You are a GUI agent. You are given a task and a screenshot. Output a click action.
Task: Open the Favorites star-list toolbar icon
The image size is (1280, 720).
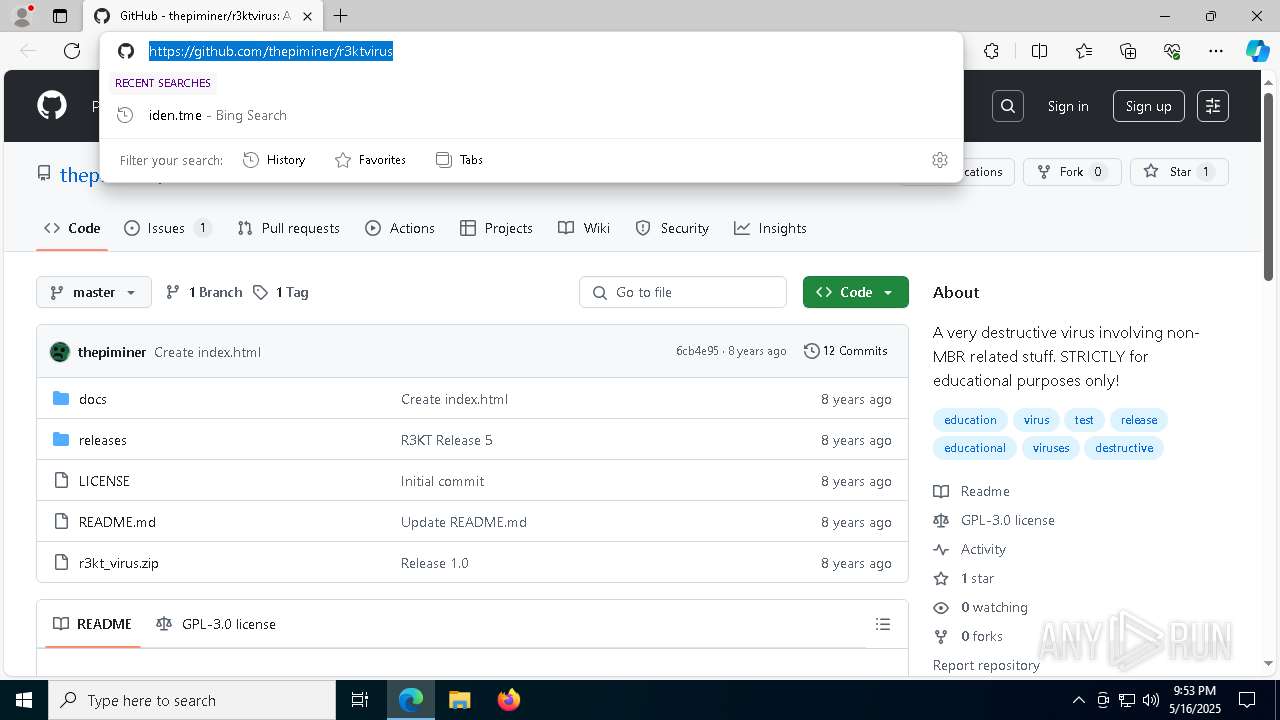1084,51
